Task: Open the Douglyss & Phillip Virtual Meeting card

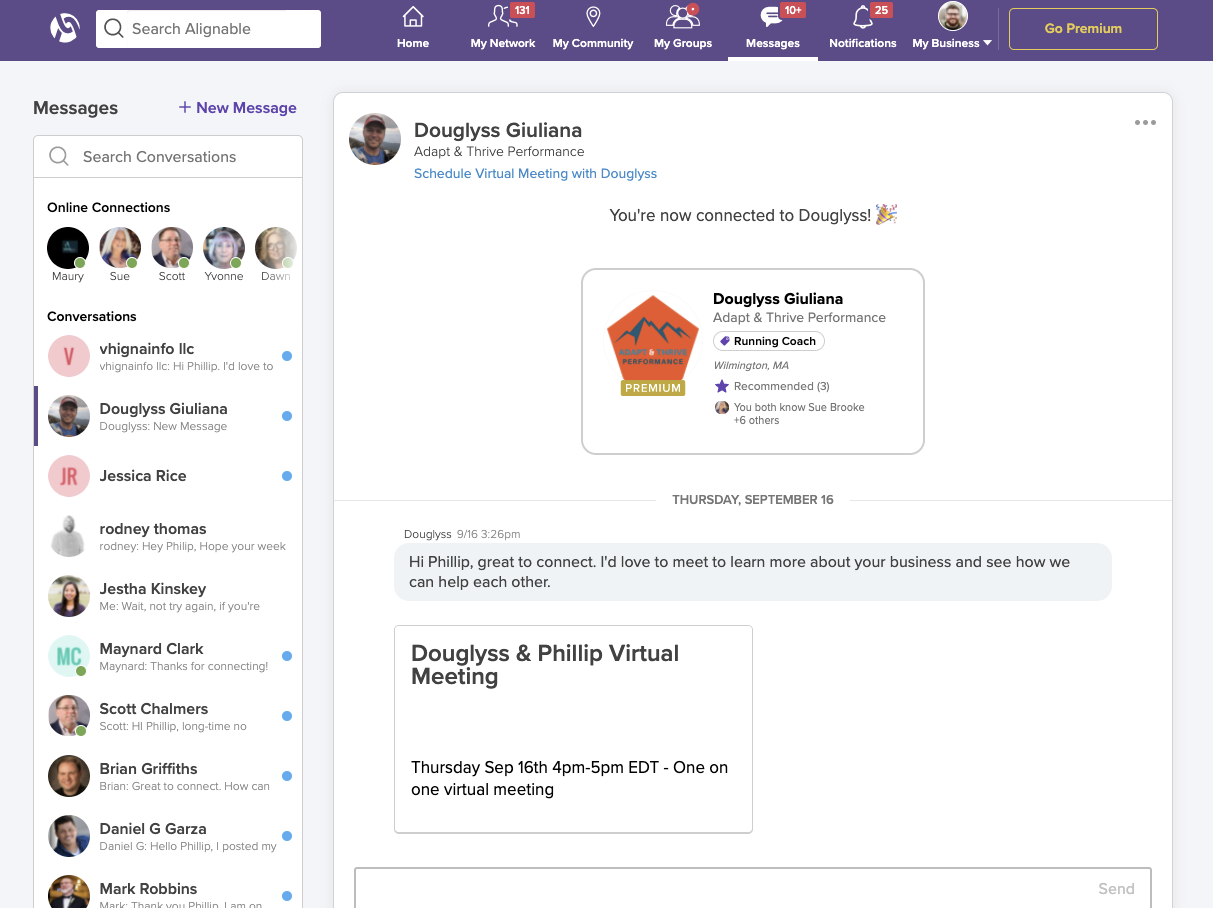Action: (573, 728)
